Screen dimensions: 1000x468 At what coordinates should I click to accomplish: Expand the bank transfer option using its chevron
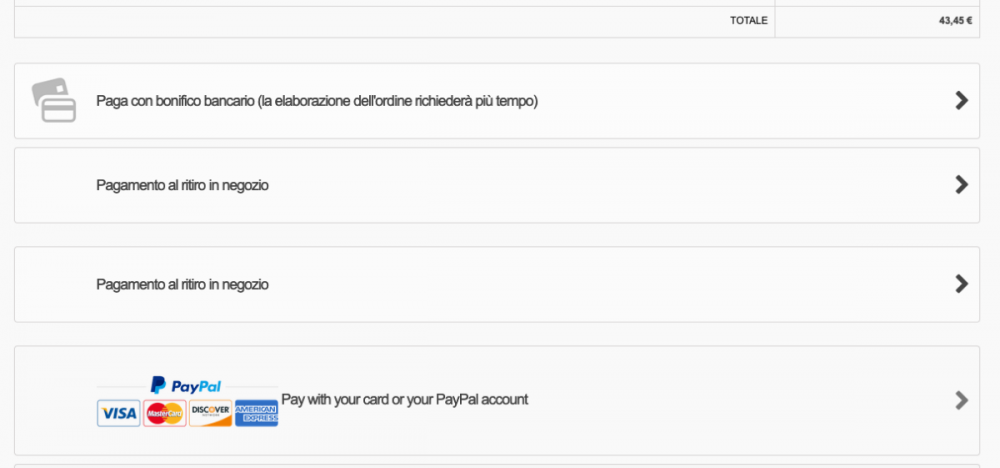coord(961,100)
